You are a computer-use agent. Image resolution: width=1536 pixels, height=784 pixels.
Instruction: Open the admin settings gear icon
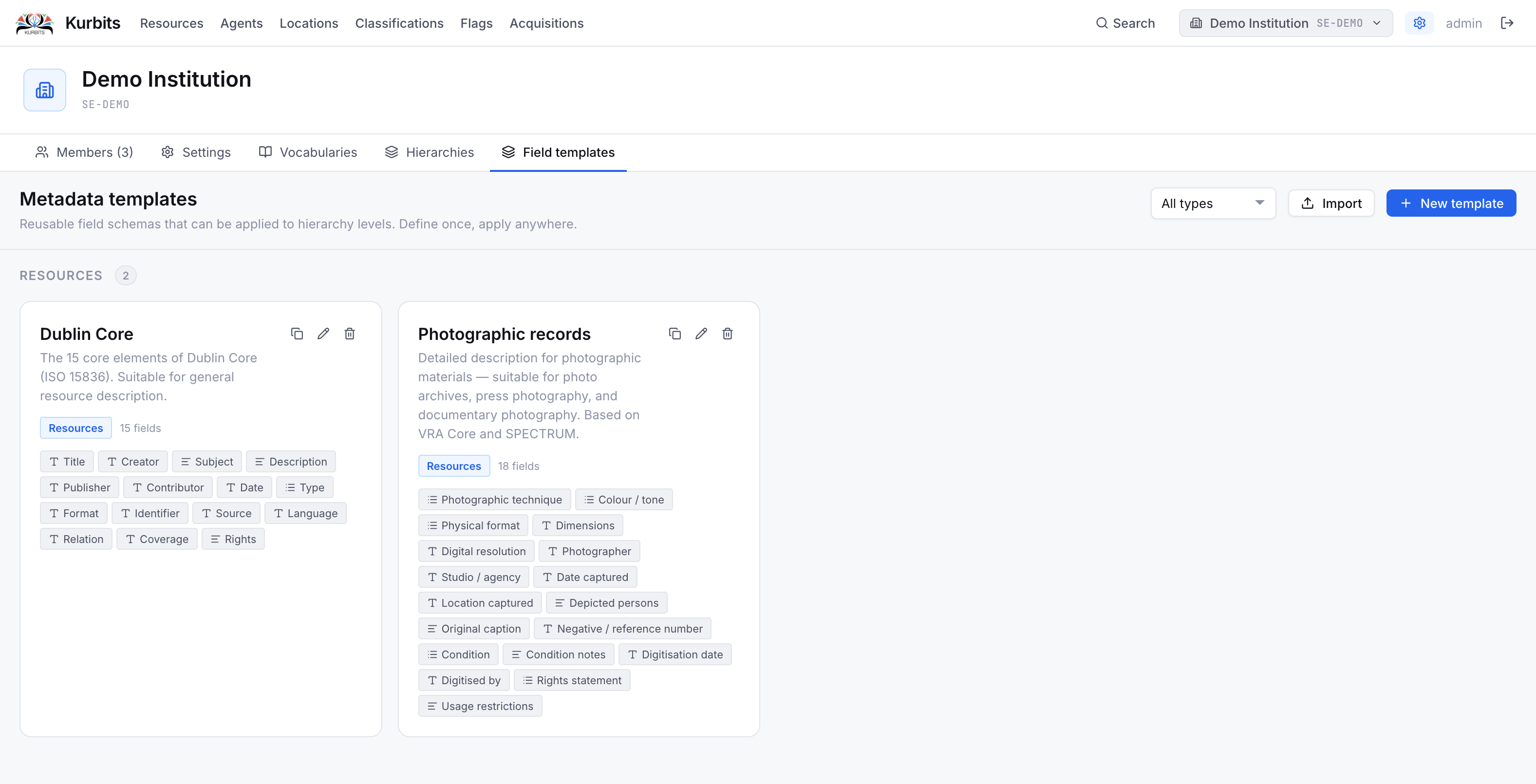(x=1419, y=23)
